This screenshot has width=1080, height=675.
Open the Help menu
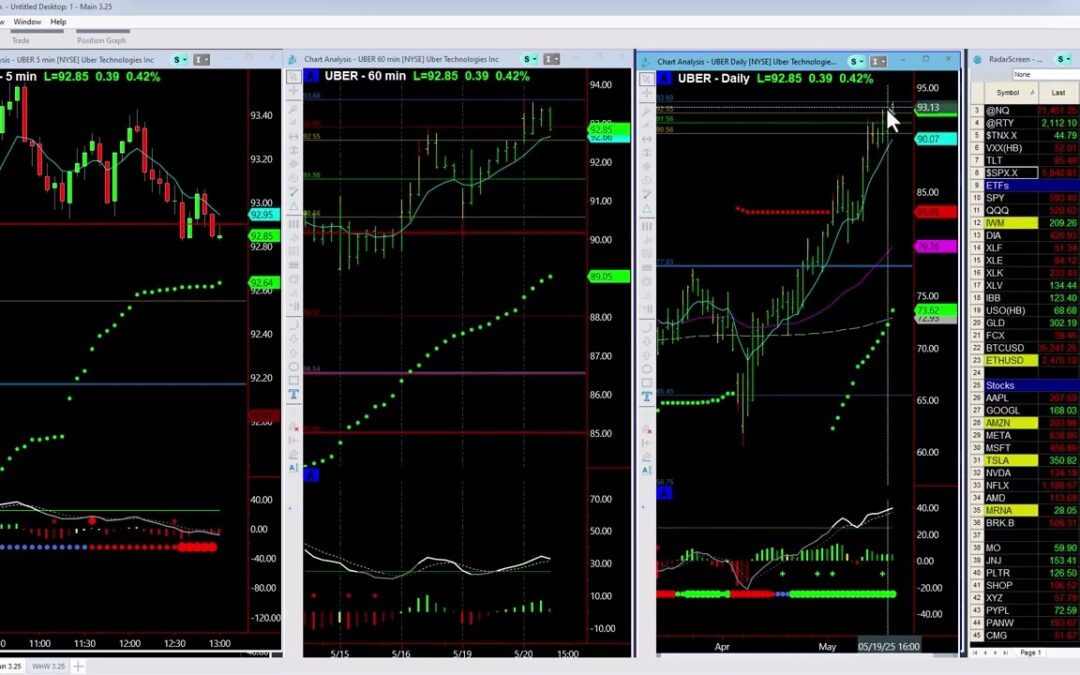point(58,22)
